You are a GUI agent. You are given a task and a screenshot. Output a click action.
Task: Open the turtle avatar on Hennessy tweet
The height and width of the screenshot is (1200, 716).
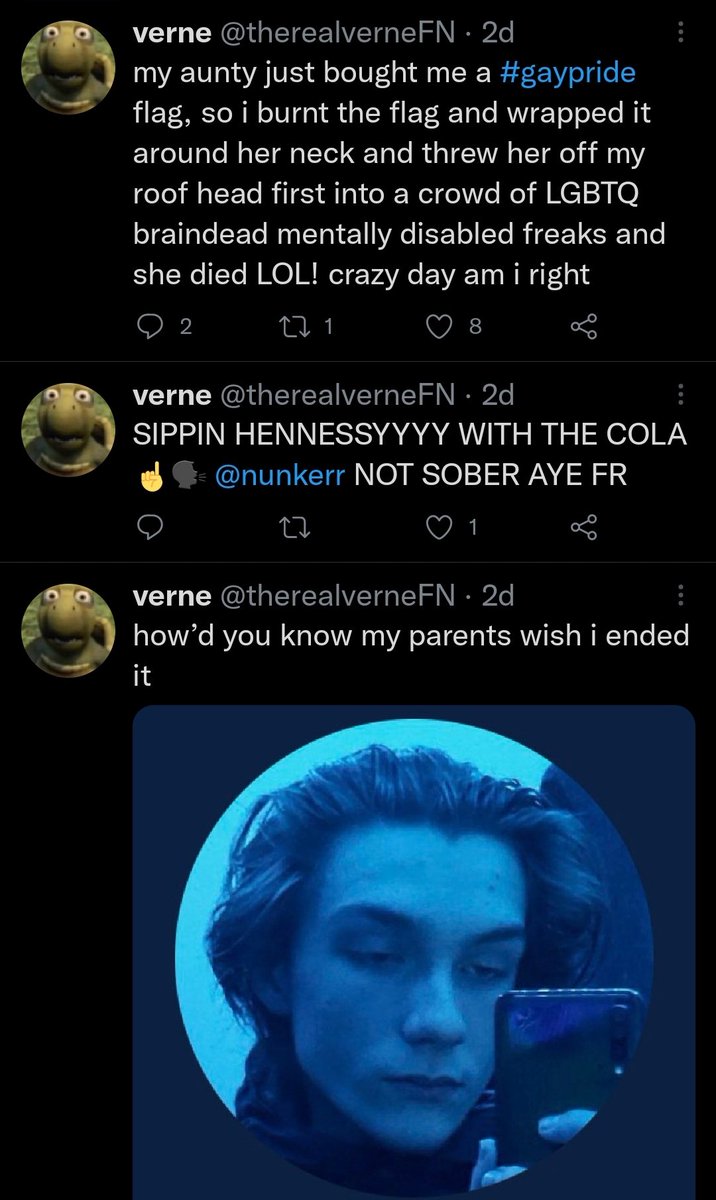[67, 427]
